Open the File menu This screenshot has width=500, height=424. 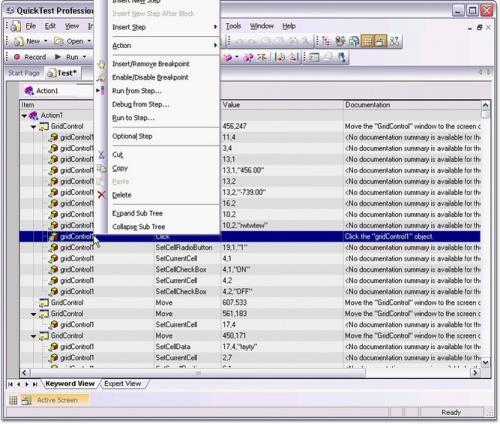31,26
